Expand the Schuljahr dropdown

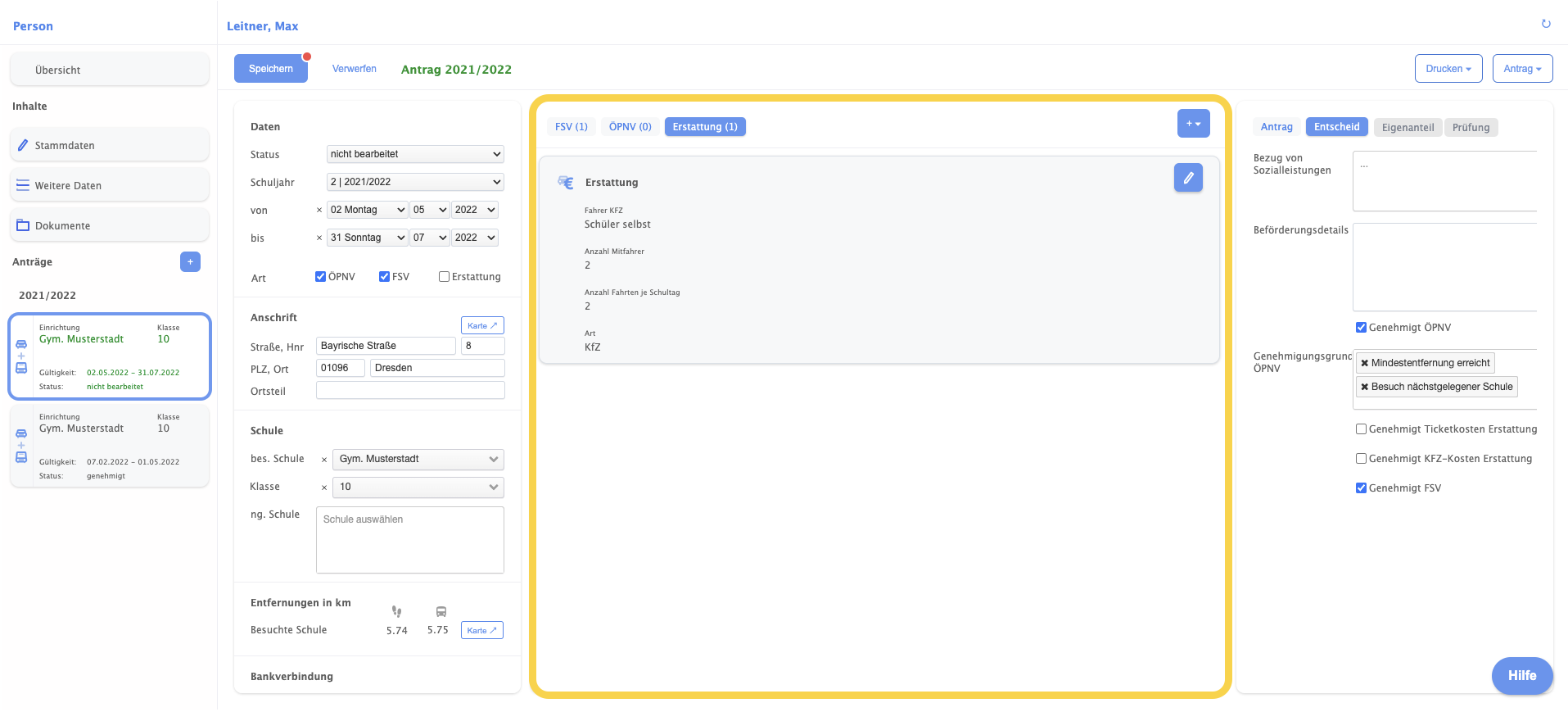(415, 182)
